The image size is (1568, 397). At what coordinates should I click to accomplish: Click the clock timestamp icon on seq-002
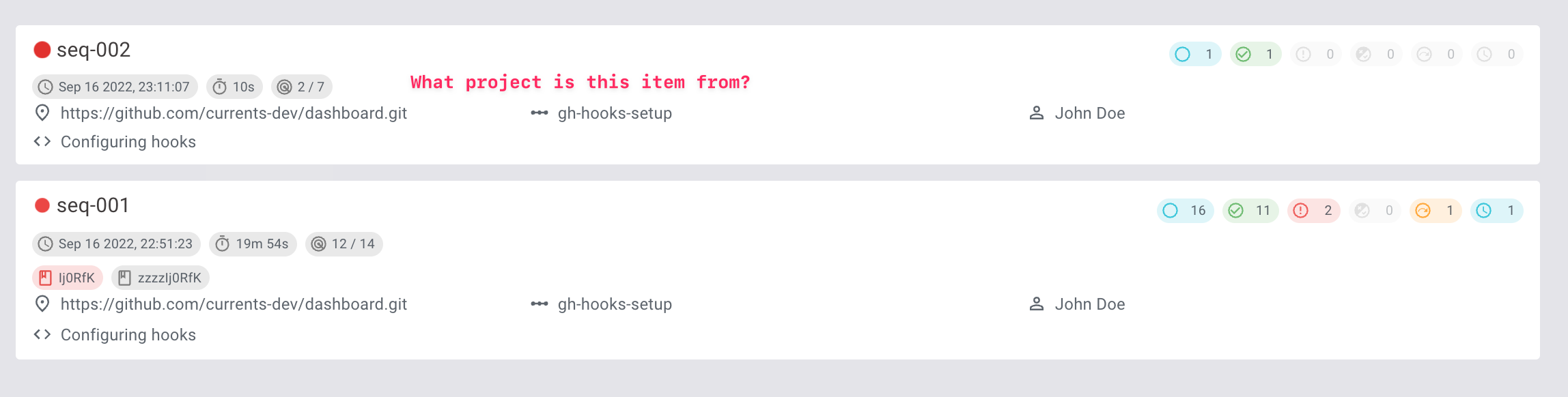(x=45, y=86)
